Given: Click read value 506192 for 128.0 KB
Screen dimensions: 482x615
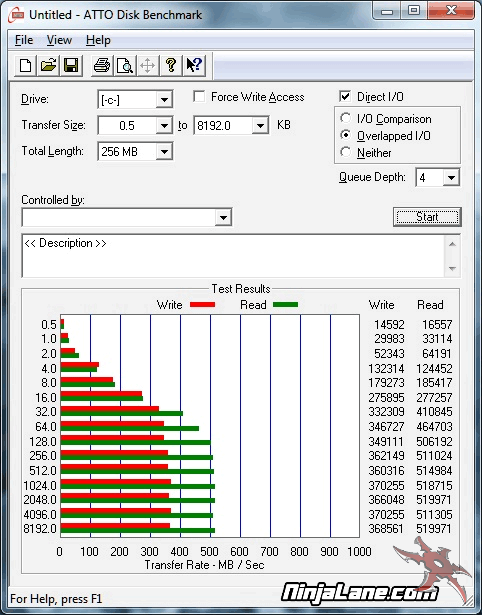Looking at the screenshot, I should 434,442.
